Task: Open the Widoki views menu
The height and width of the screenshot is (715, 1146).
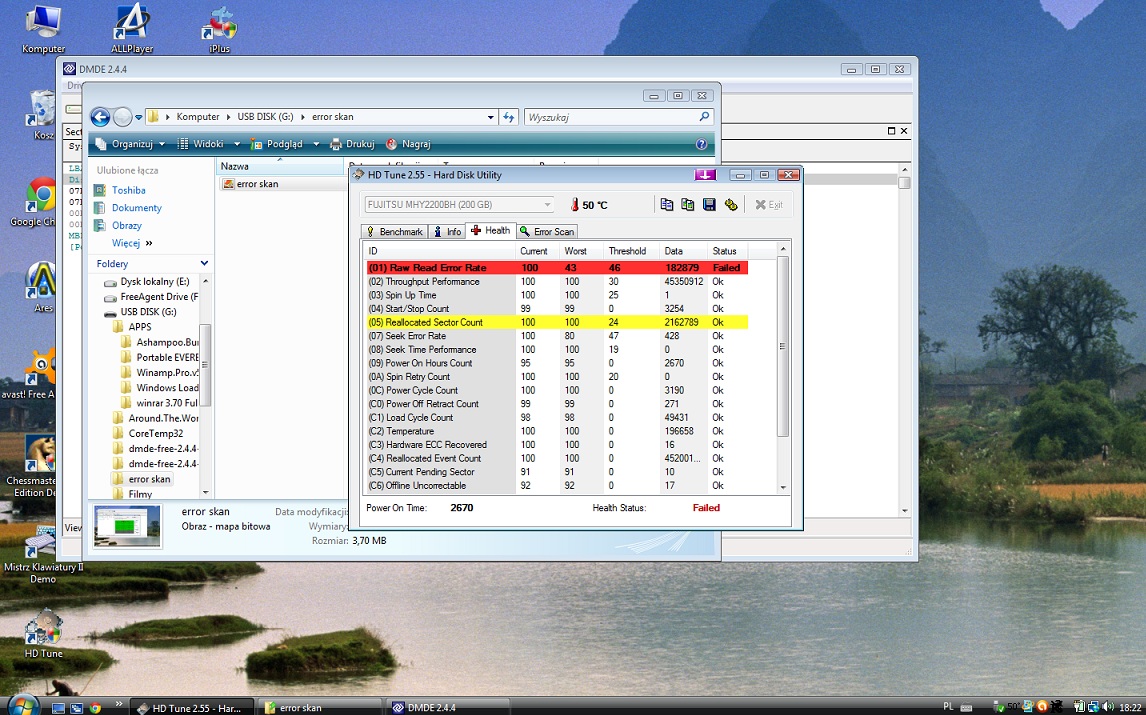Action: coord(208,144)
